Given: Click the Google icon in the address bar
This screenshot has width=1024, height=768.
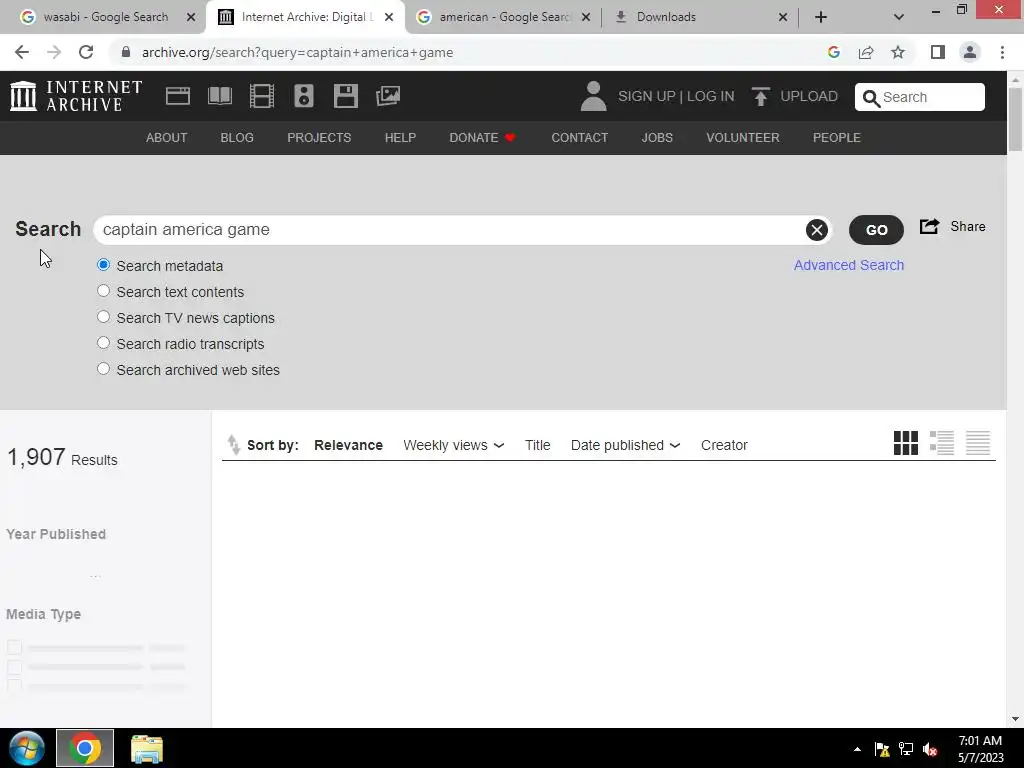Looking at the screenshot, I should pyautogui.click(x=833, y=52).
